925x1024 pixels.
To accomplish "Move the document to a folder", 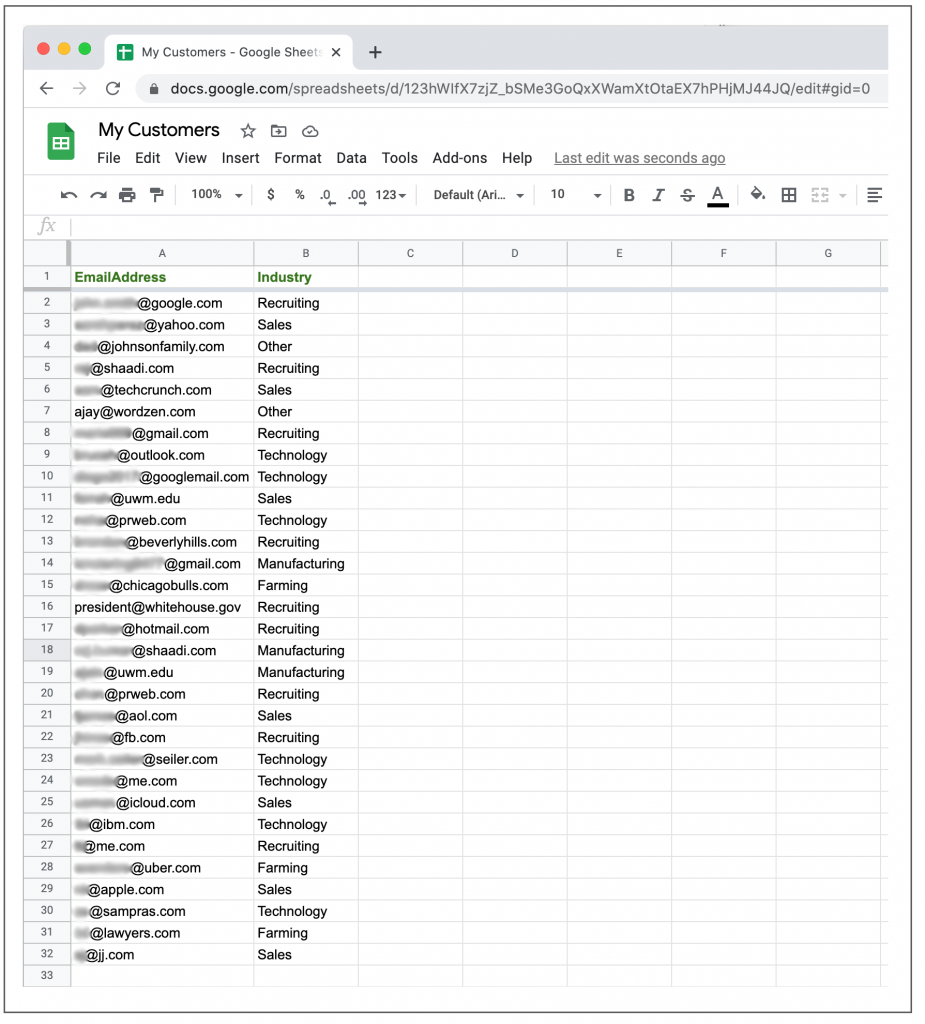I will click(x=278, y=130).
